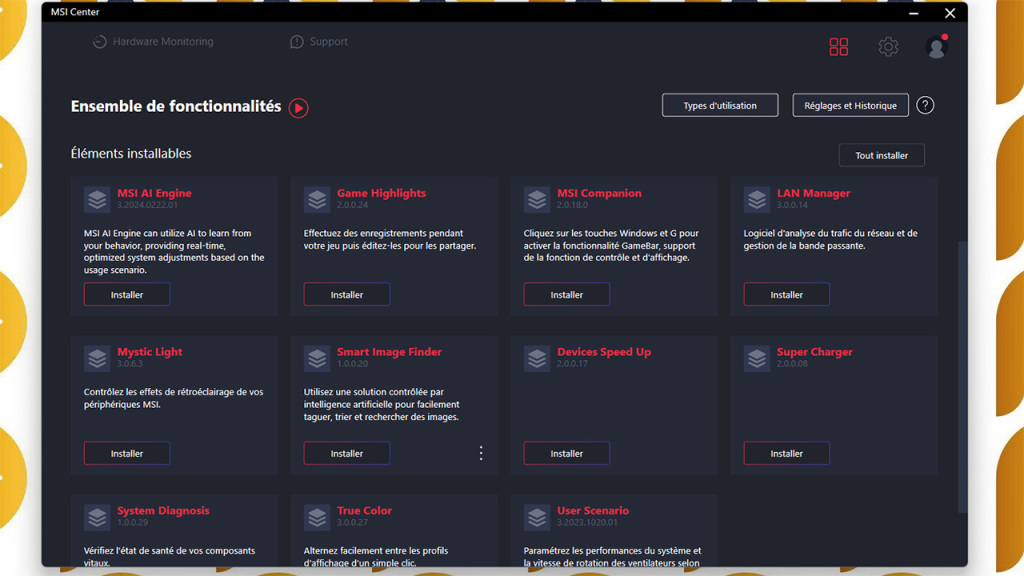This screenshot has width=1024, height=576.
Task: Click the MSI AI Engine stack icon
Action: click(x=97, y=199)
